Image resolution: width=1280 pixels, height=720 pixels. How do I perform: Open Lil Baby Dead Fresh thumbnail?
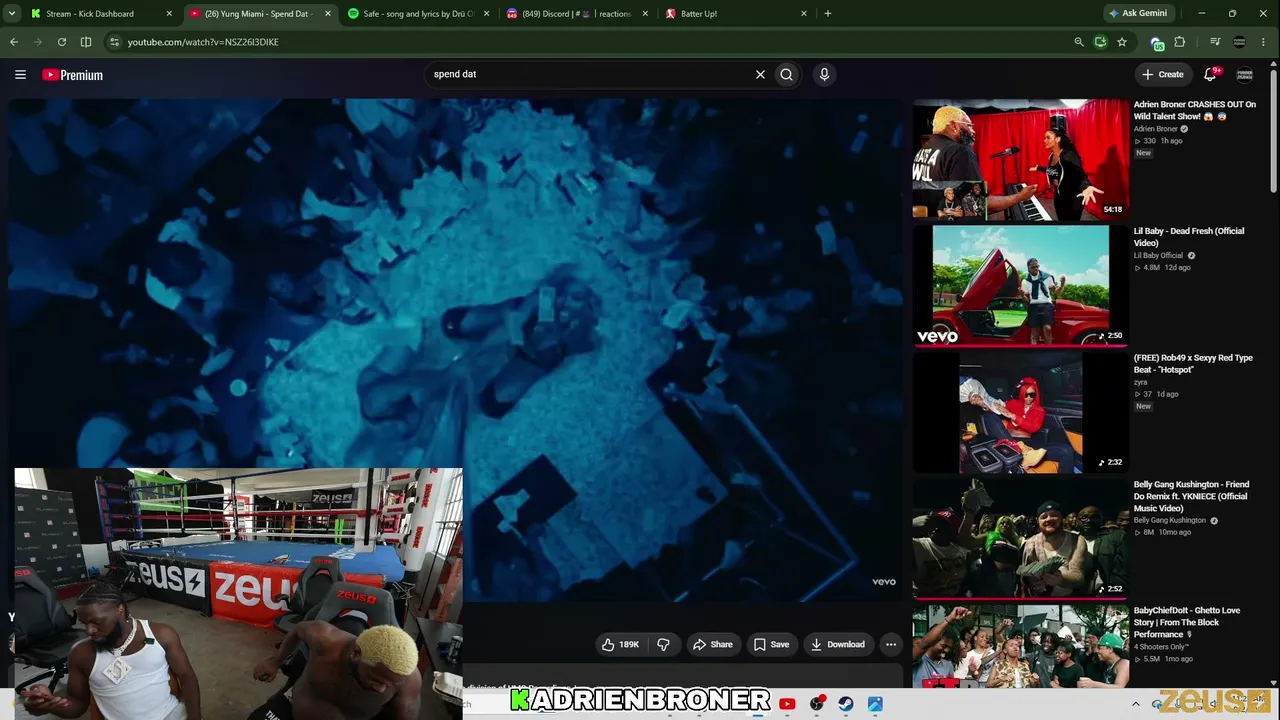[1020, 285]
